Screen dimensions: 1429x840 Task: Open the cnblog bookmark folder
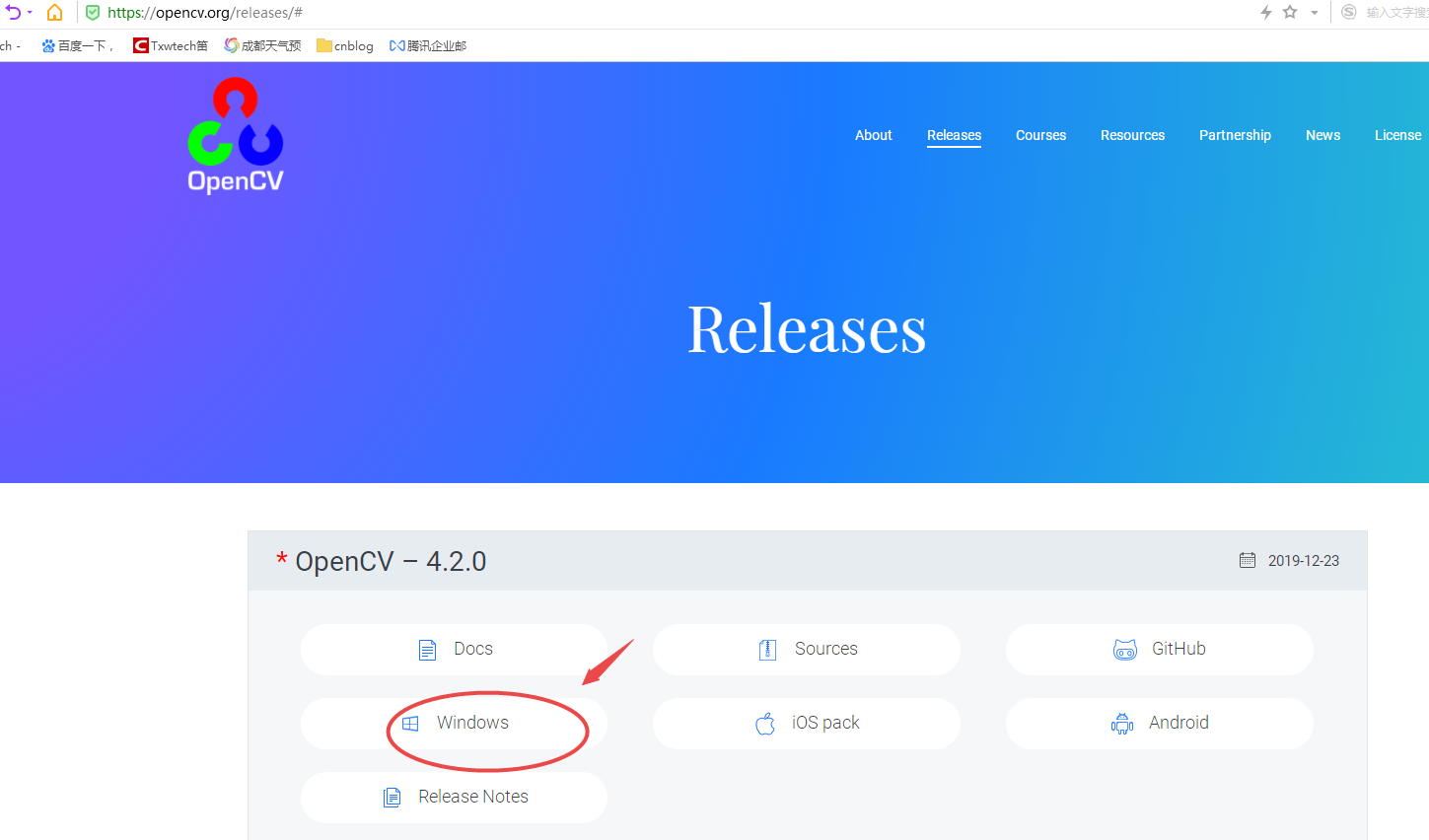click(345, 45)
